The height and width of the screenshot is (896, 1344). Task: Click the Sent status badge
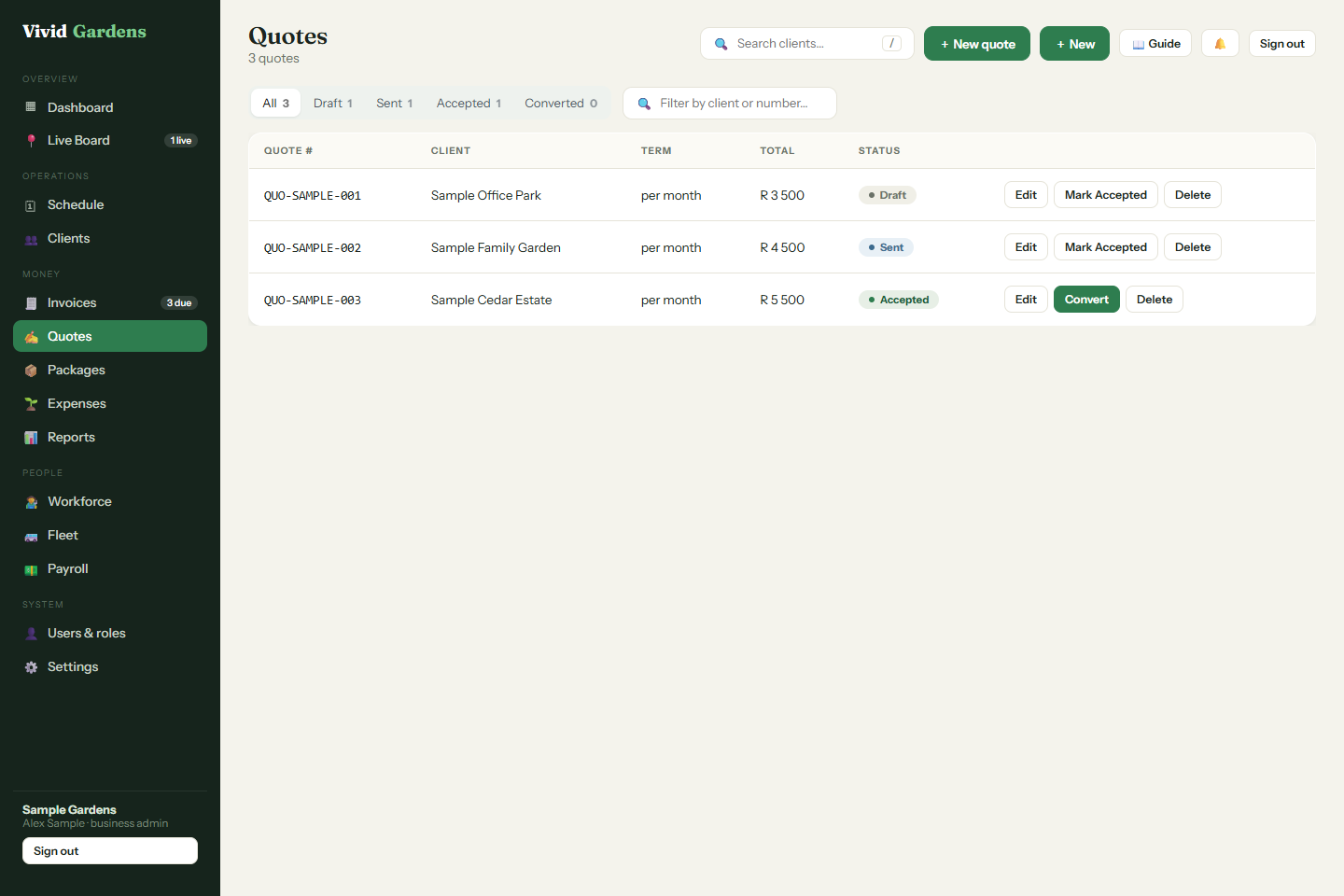click(886, 247)
